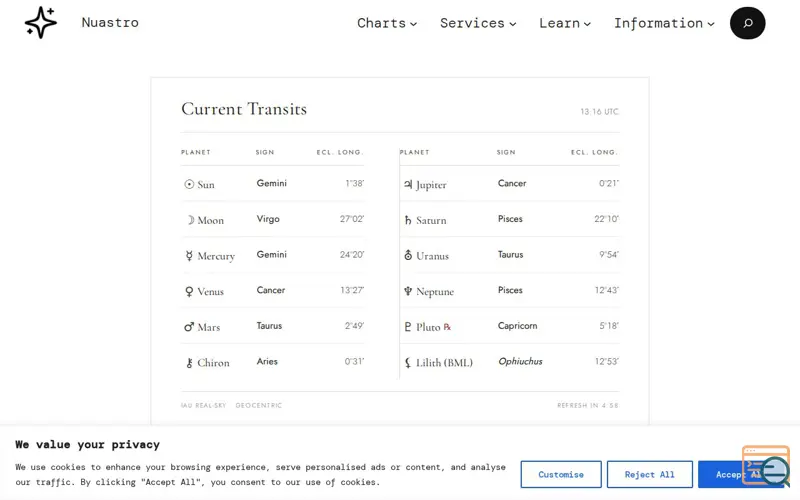Click the Lilith (BML) name label

pyautogui.click(x=444, y=363)
